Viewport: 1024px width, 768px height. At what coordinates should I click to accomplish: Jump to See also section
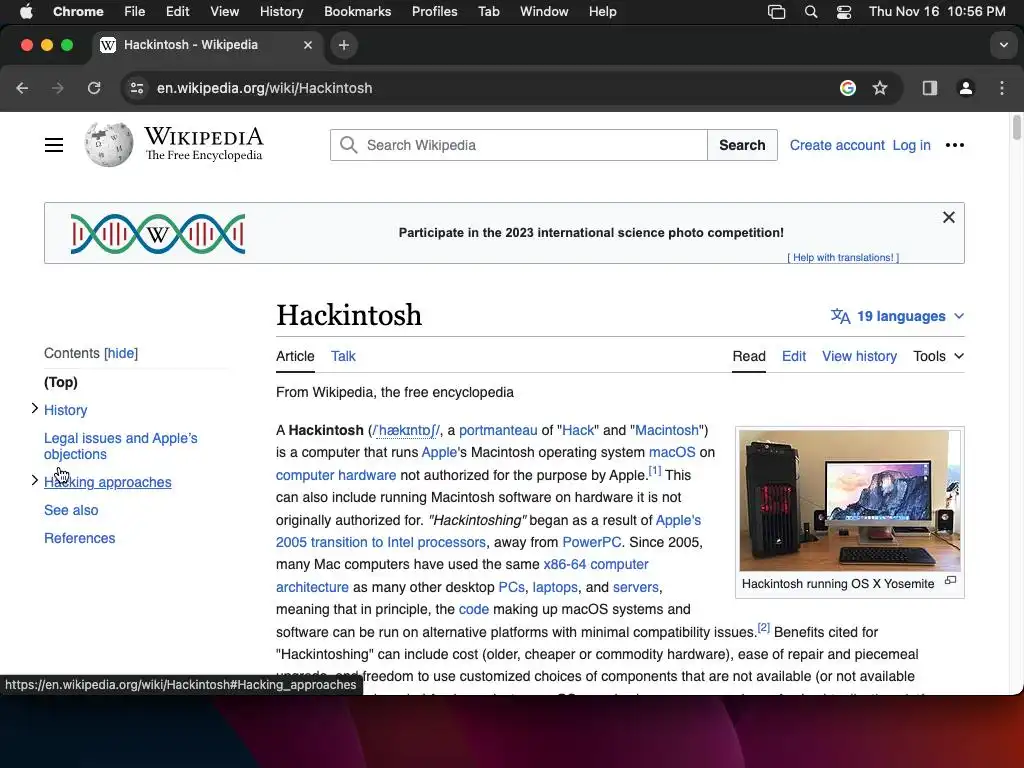pos(71,510)
